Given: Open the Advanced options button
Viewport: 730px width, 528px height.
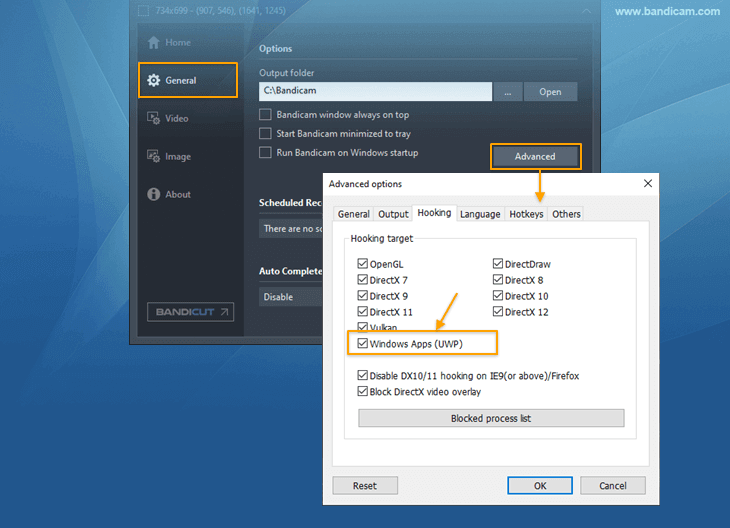Looking at the screenshot, I should point(535,156).
